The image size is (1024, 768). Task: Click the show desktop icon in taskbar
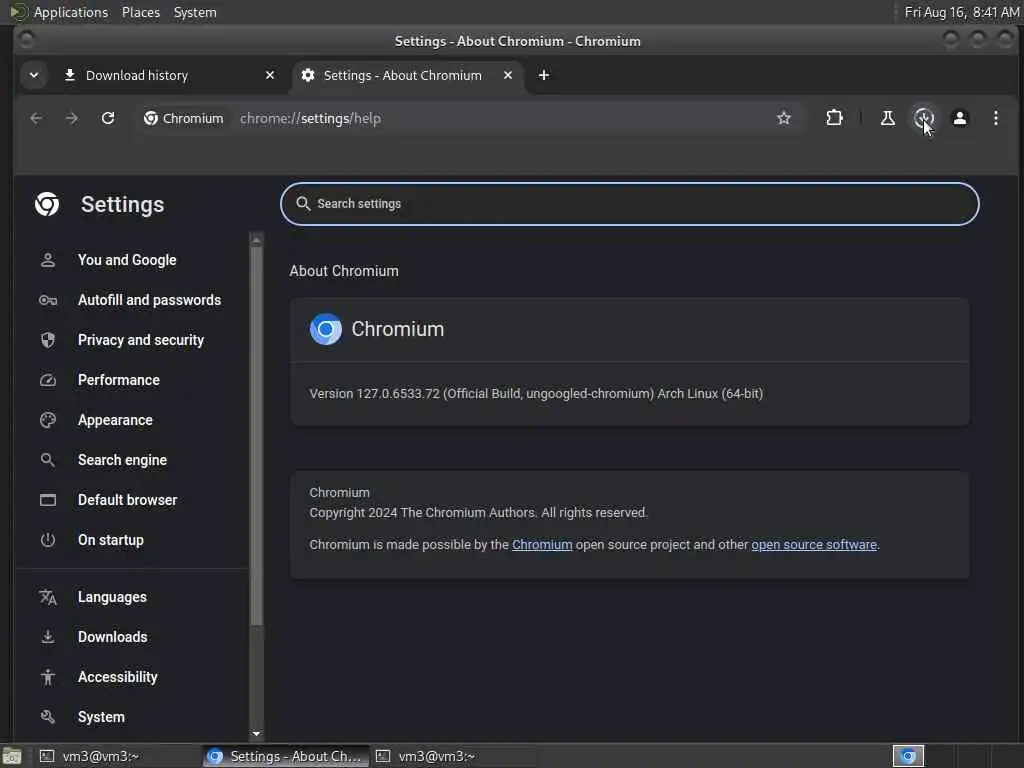coord(12,757)
